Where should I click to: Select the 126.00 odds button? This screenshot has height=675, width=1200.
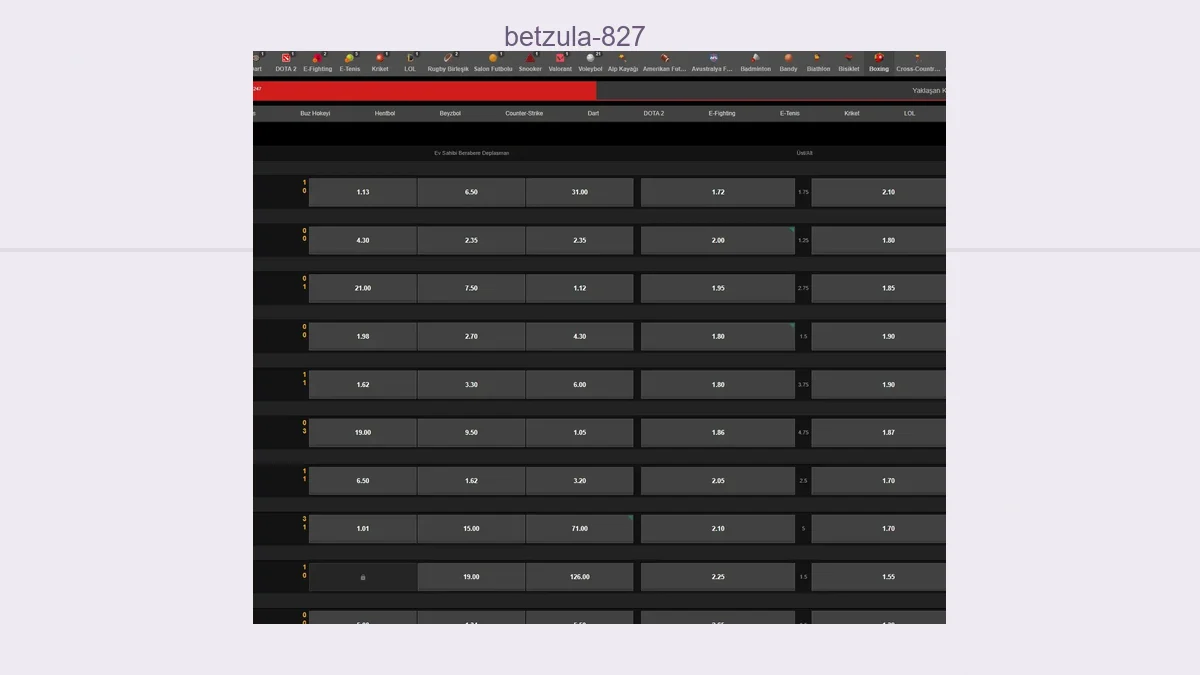pos(580,577)
